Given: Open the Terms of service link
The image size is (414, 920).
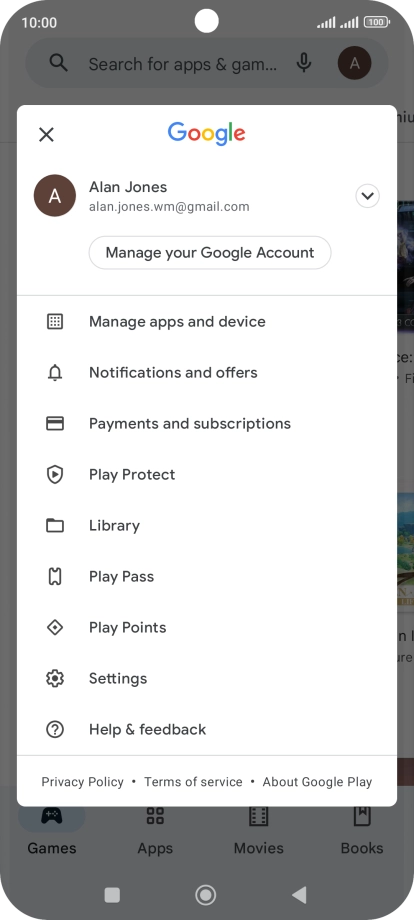Looking at the screenshot, I should tap(194, 782).
